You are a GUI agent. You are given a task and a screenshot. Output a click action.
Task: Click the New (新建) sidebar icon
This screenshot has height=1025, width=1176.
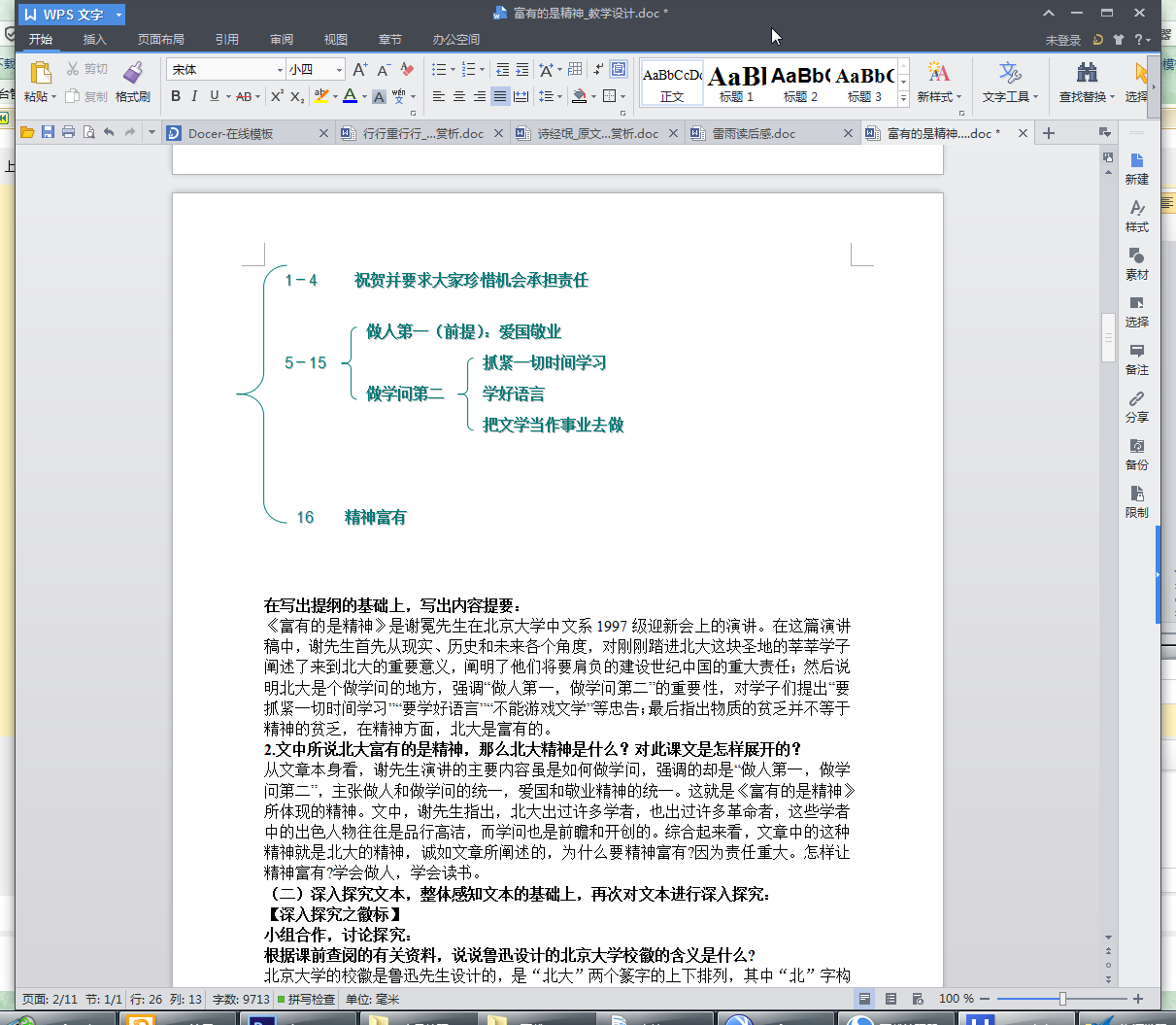(1137, 168)
